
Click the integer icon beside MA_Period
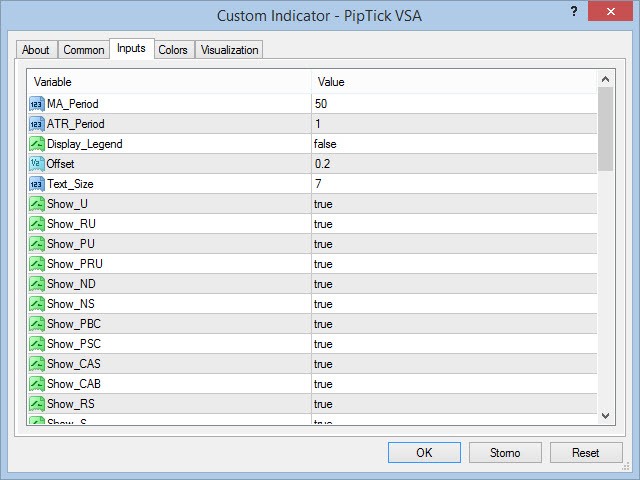coord(37,104)
